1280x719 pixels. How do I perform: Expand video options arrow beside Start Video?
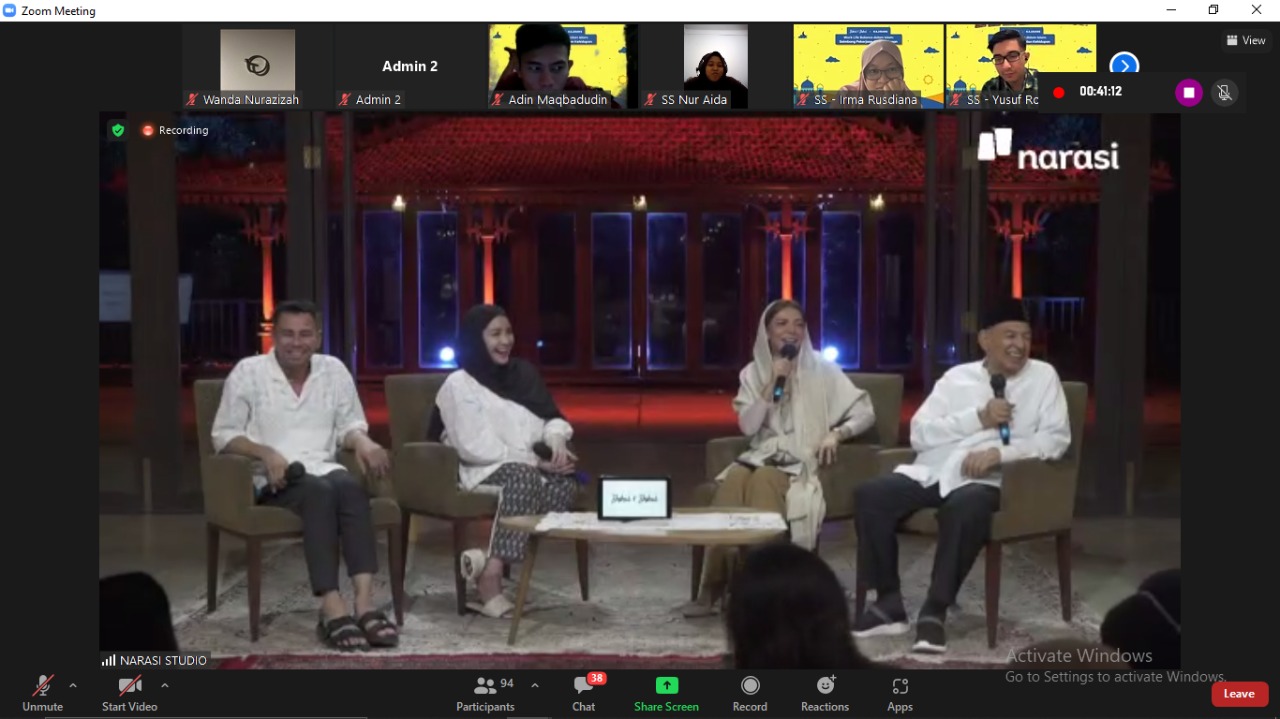pos(165,686)
